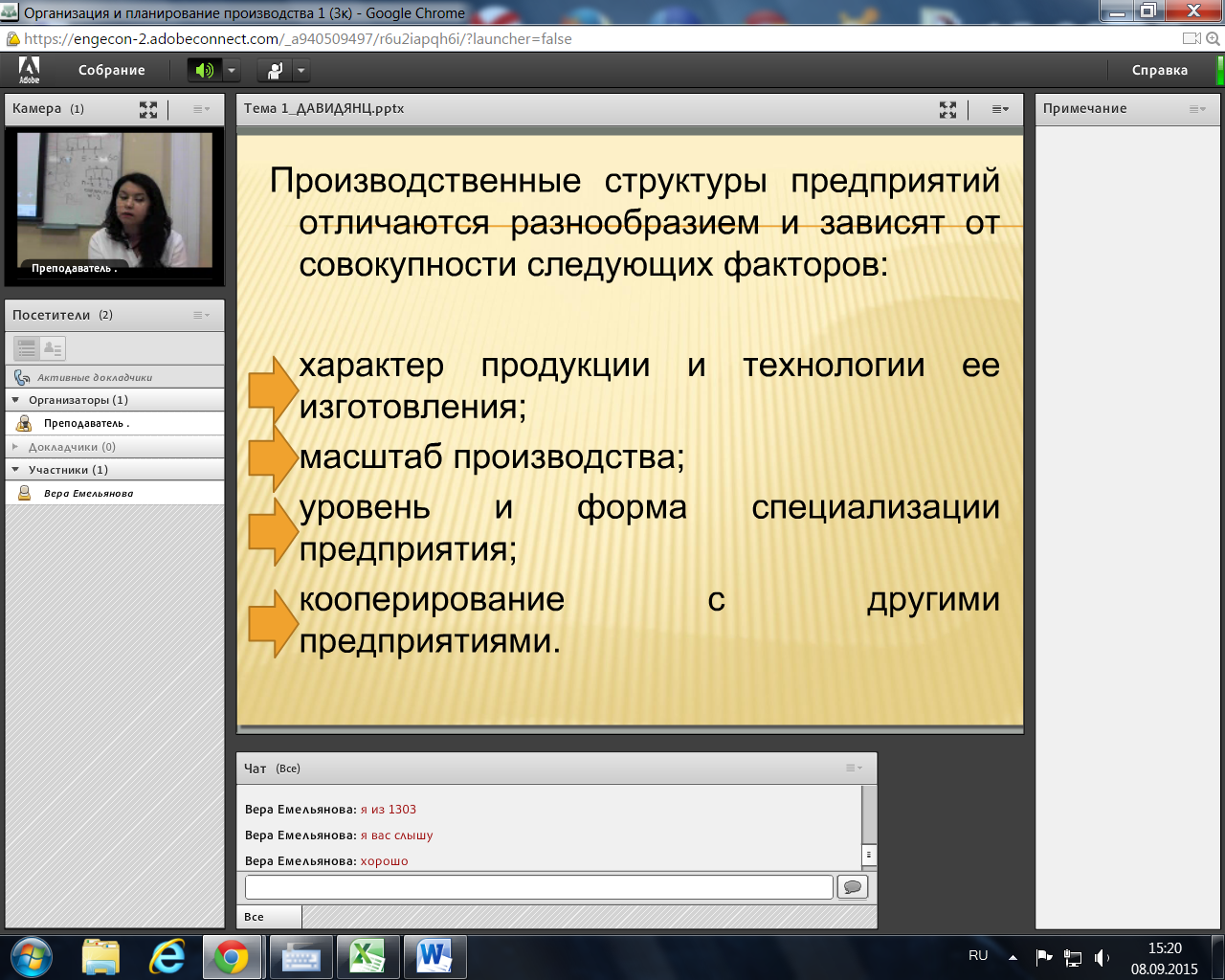Click the Adobe logo icon

point(29,69)
